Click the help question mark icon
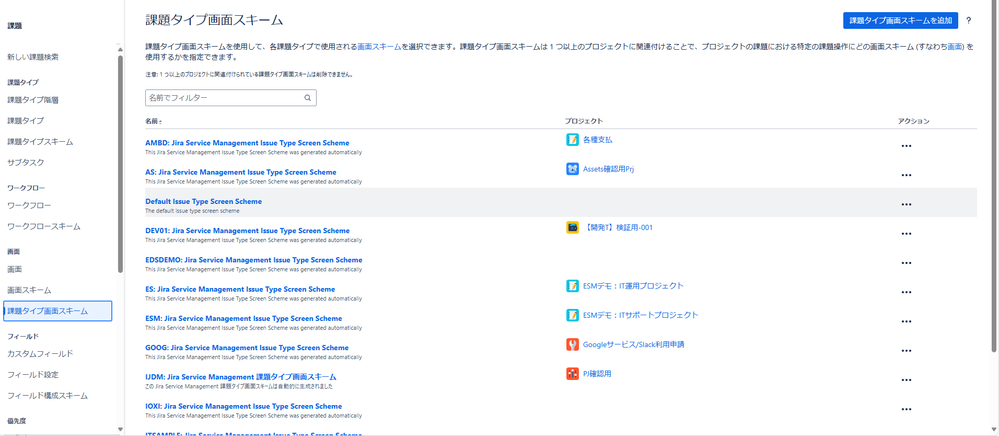Viewport: 999px width, 436px height. pos(968,20)
